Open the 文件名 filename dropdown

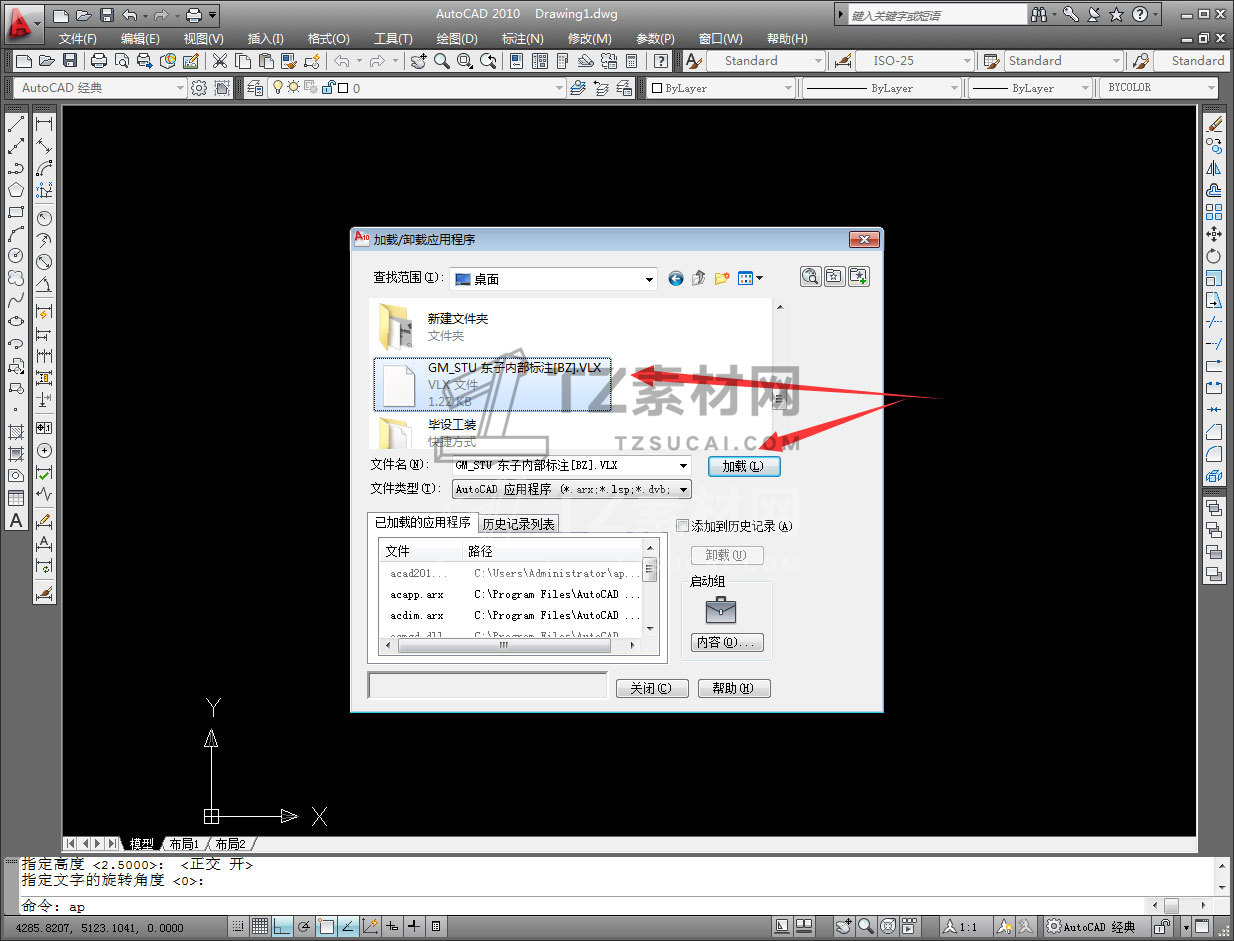point(683,466)
